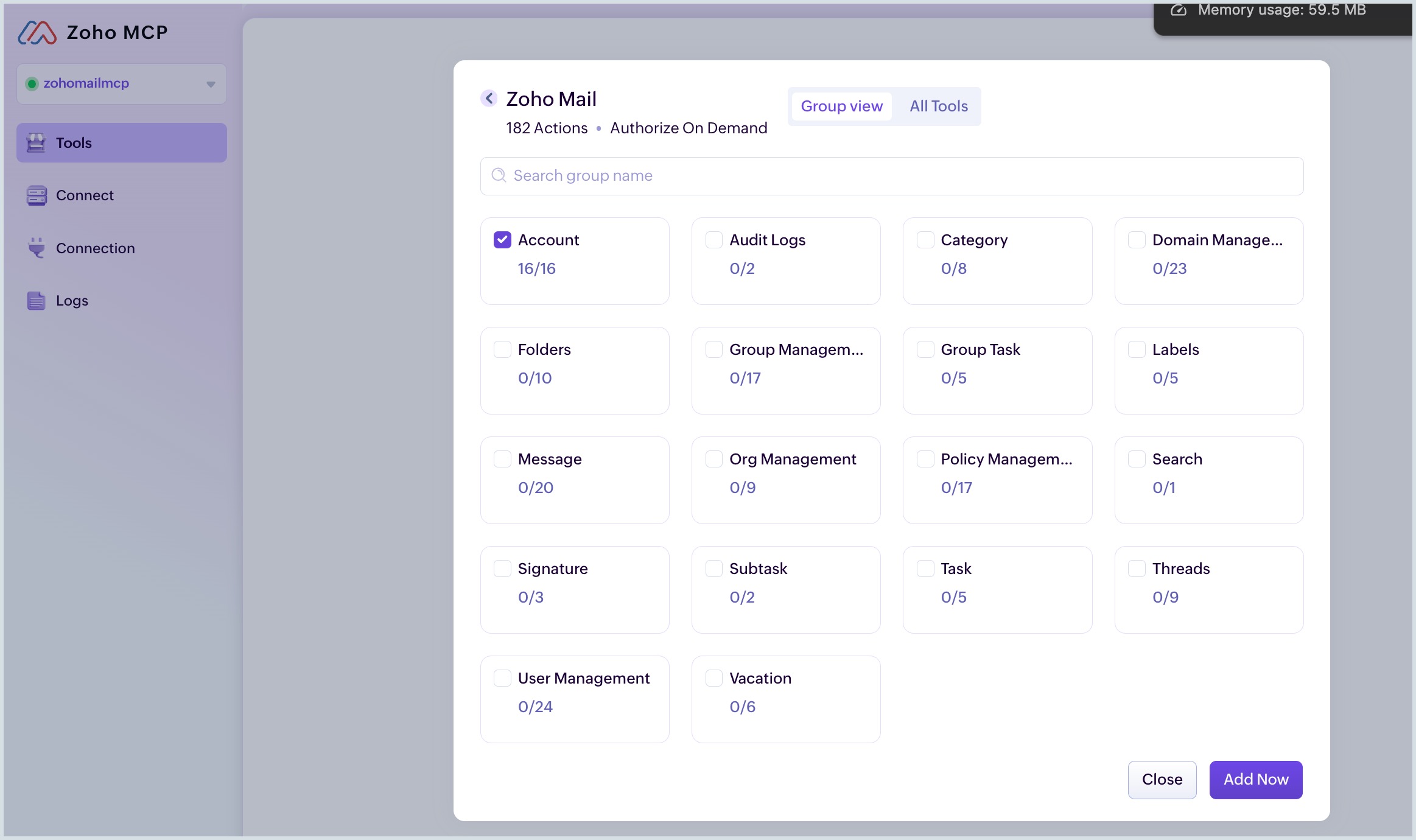This screenshot has width=1416, height=840.
Task: Select the Org Management checkbox
Action: click(714, 459)
